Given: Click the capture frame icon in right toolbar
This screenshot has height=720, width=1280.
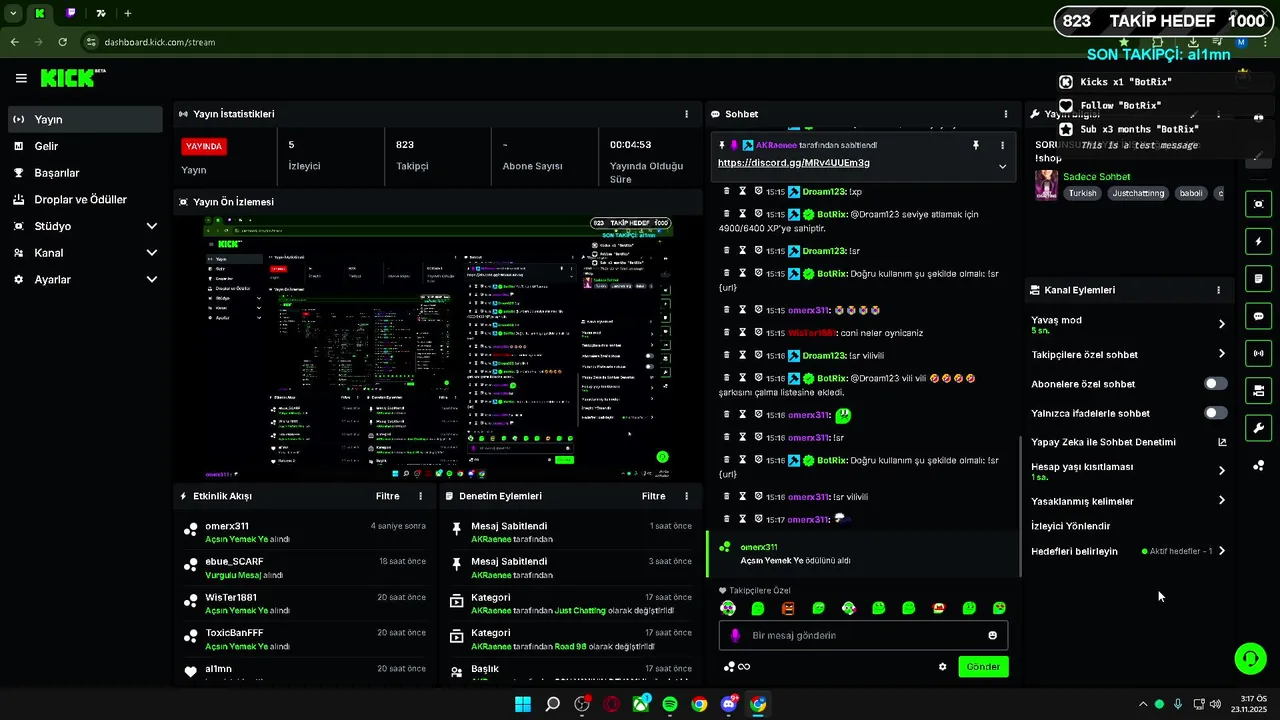Looking at the screenshot, I should pyautogui.click(x=1258, y=204).
